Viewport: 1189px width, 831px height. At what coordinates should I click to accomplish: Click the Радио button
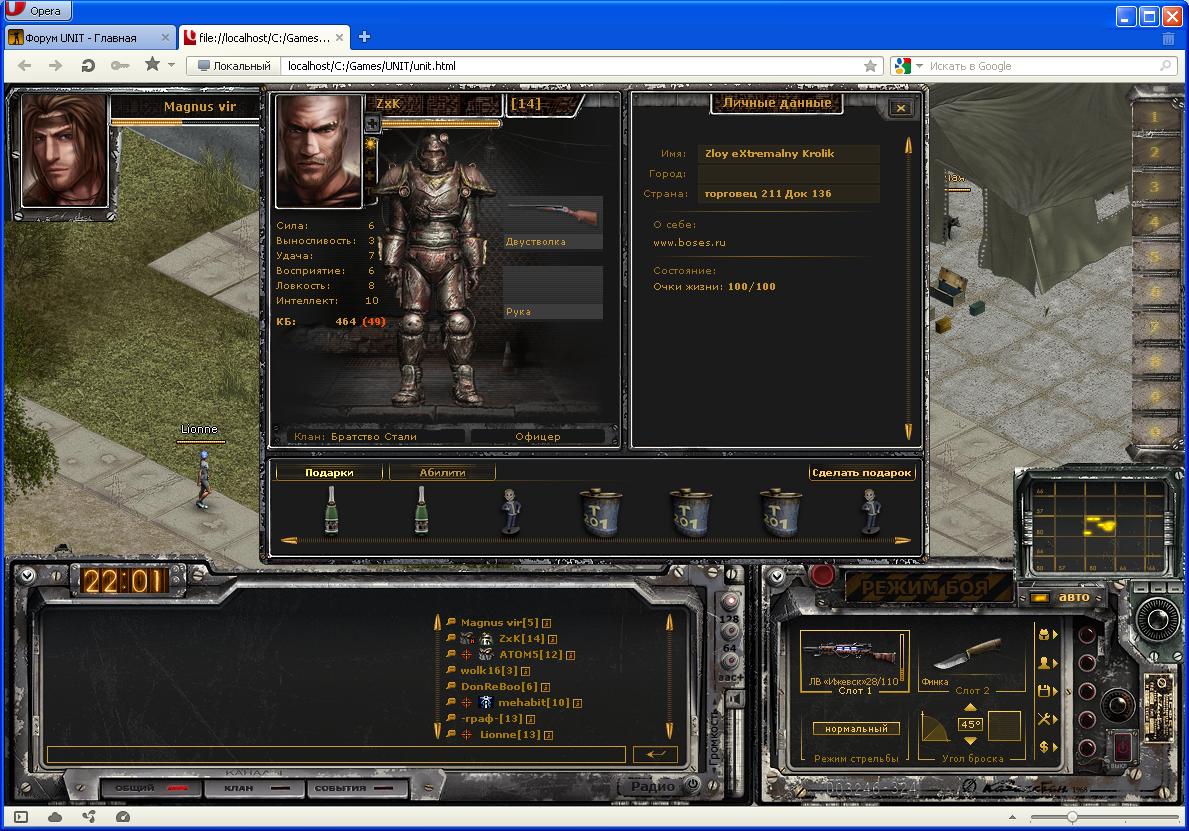tap(652, 786)
